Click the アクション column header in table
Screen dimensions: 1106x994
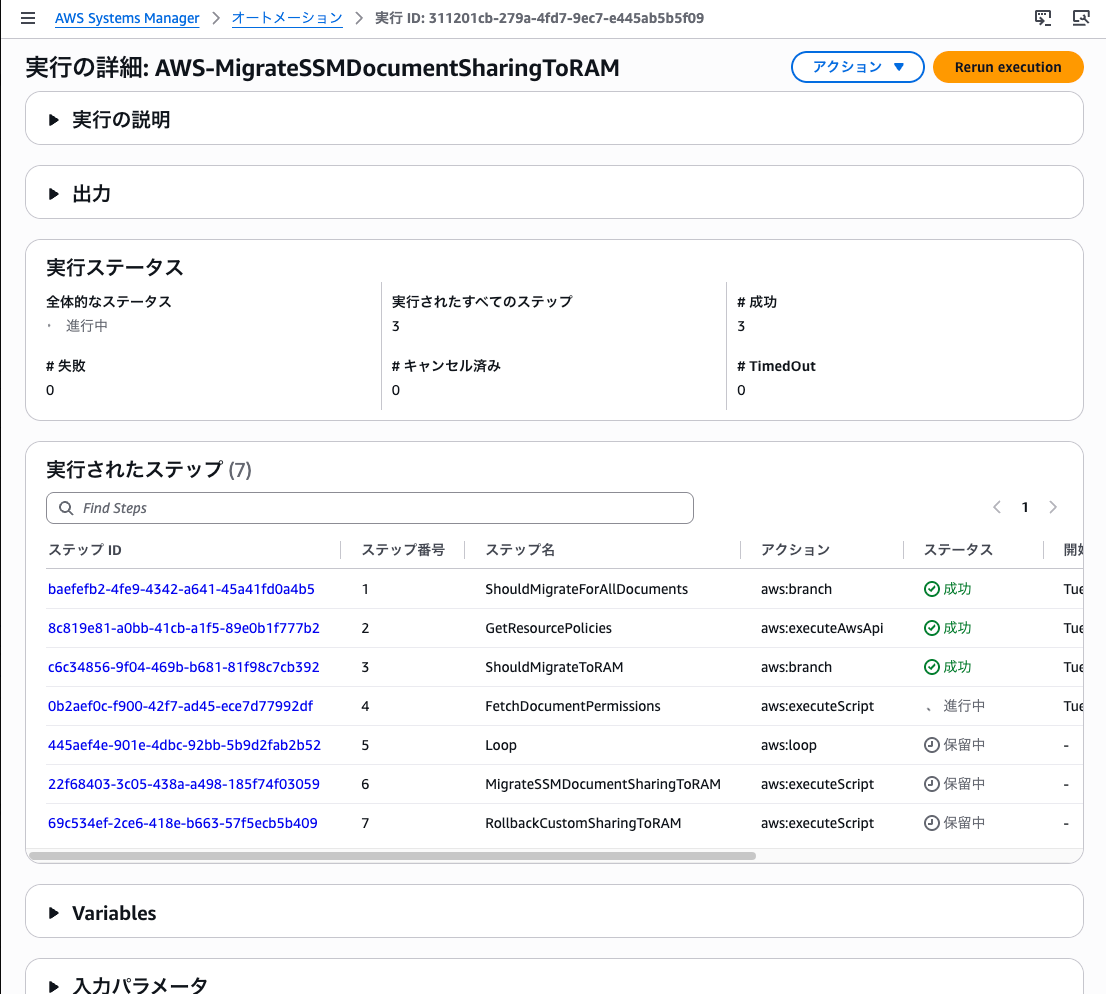(795, 550)
